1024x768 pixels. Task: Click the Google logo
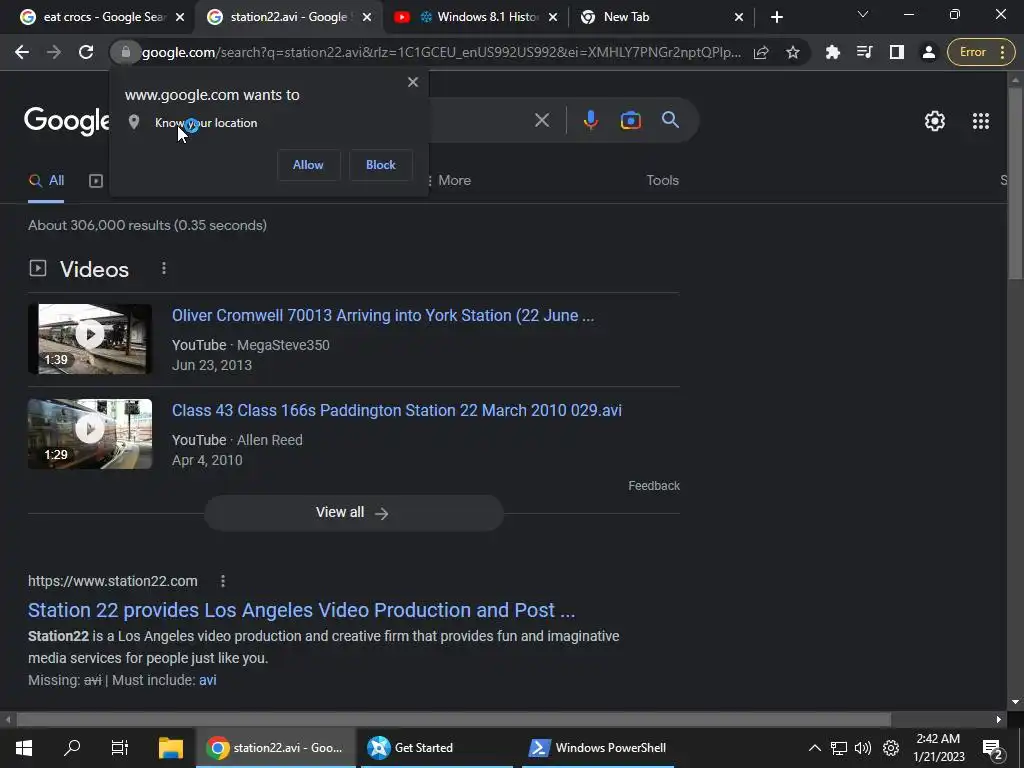(67, 121)
